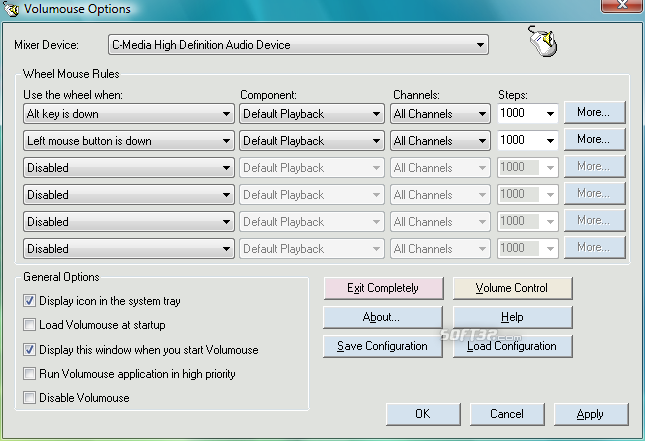Open the second row Steps dropdown
Screen dimensions: 645x441
point(550,141)
